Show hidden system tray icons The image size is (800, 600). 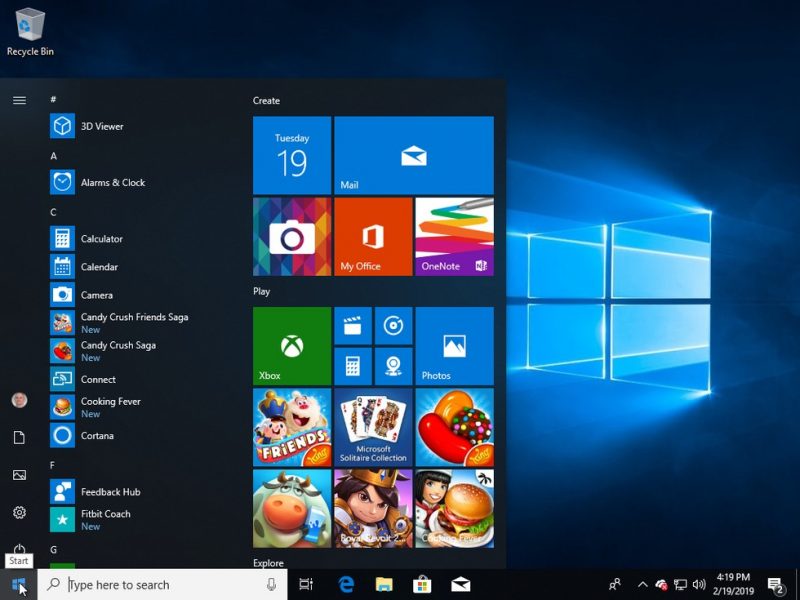pyautogui.click(x=642, y=585)
